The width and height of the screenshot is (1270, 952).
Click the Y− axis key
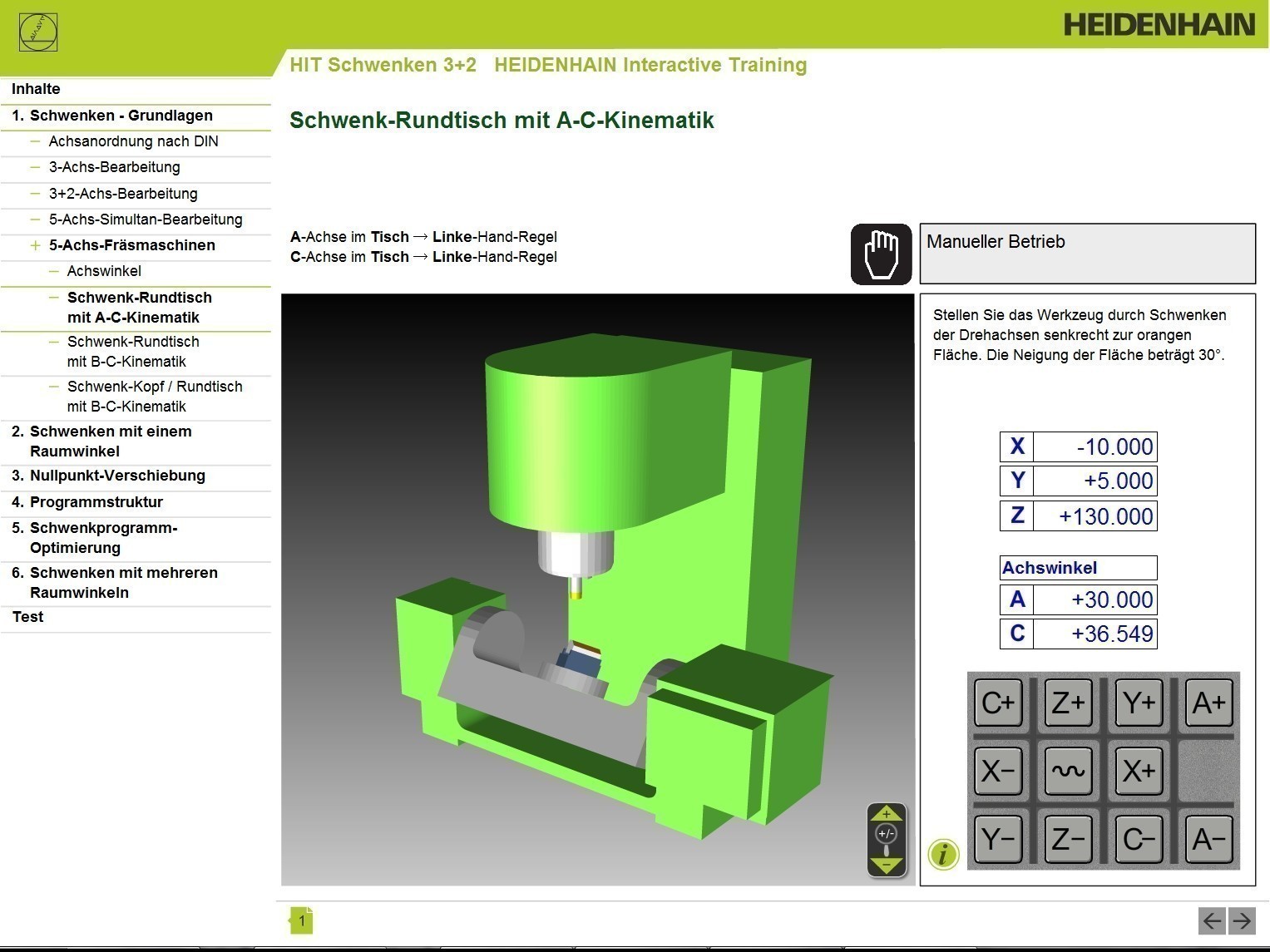pyautogui.click(x=998, y=838)
